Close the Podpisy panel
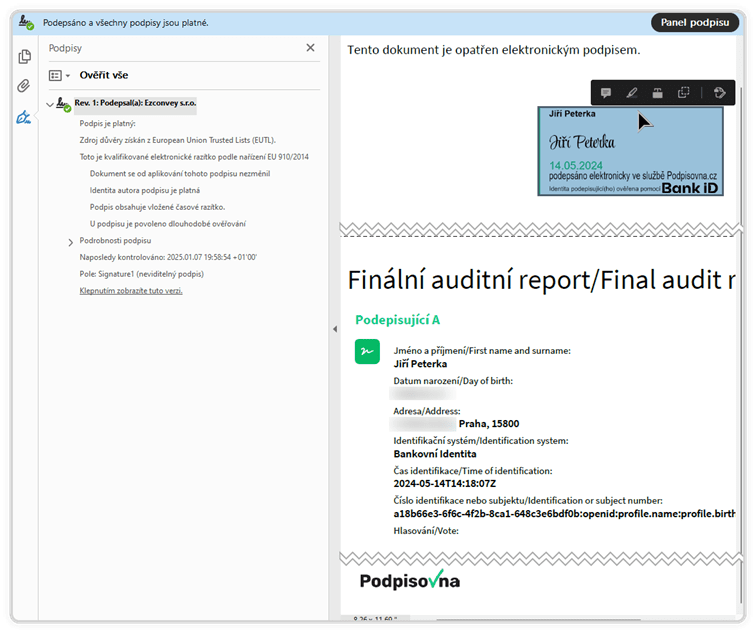 tap(310, 48)
